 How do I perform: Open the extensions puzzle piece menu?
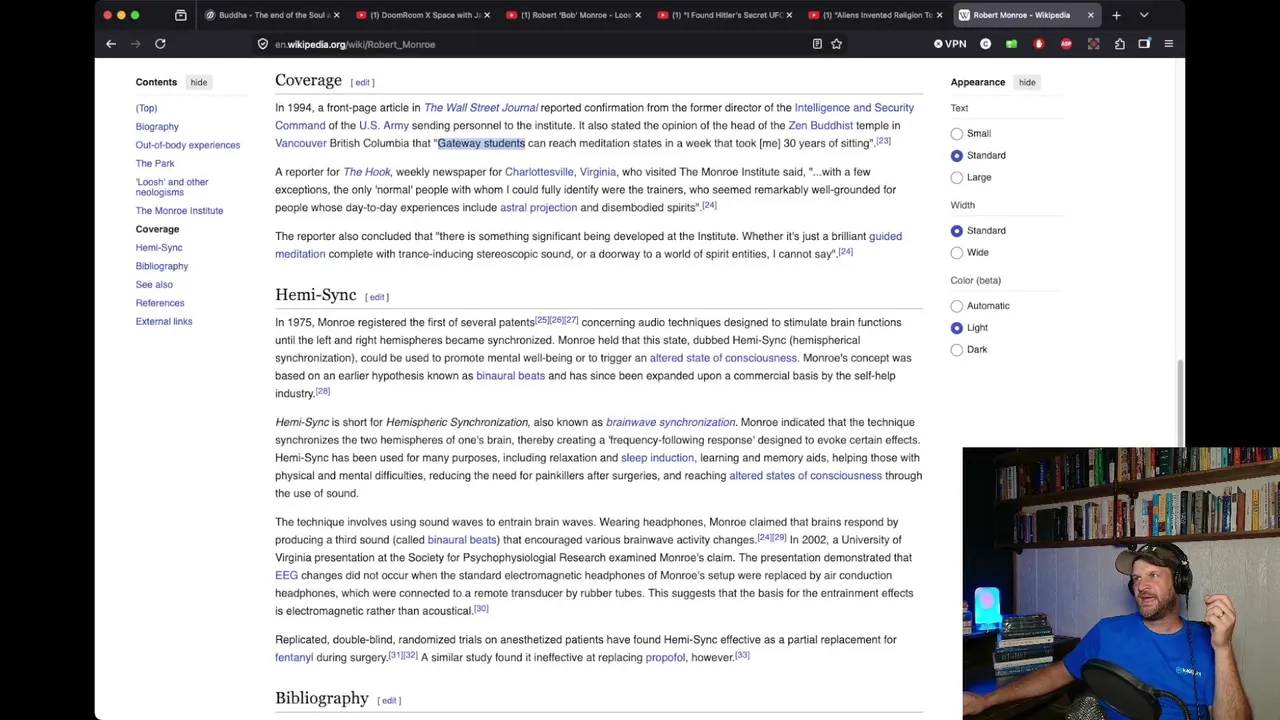pos(1119,44)
